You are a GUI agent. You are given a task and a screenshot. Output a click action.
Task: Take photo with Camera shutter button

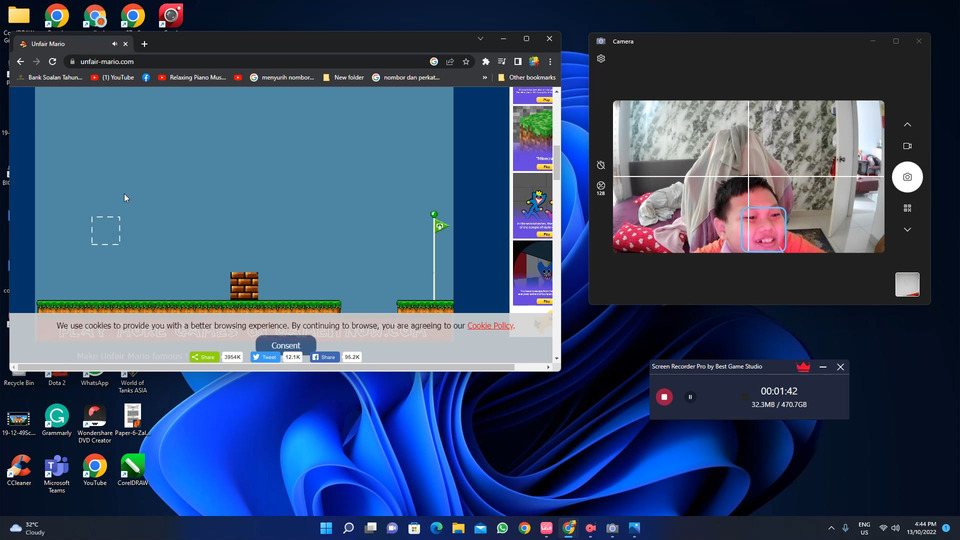(x=907, y=177)
